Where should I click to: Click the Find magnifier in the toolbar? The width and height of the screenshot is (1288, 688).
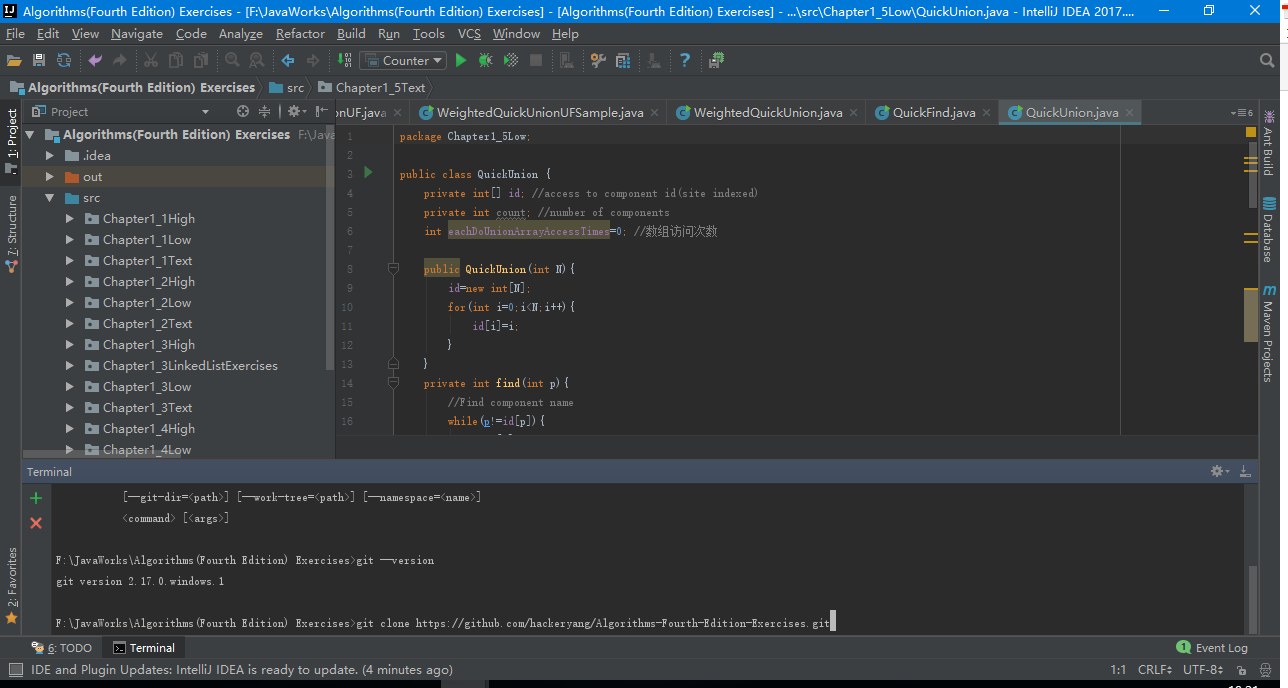[232, 60]
